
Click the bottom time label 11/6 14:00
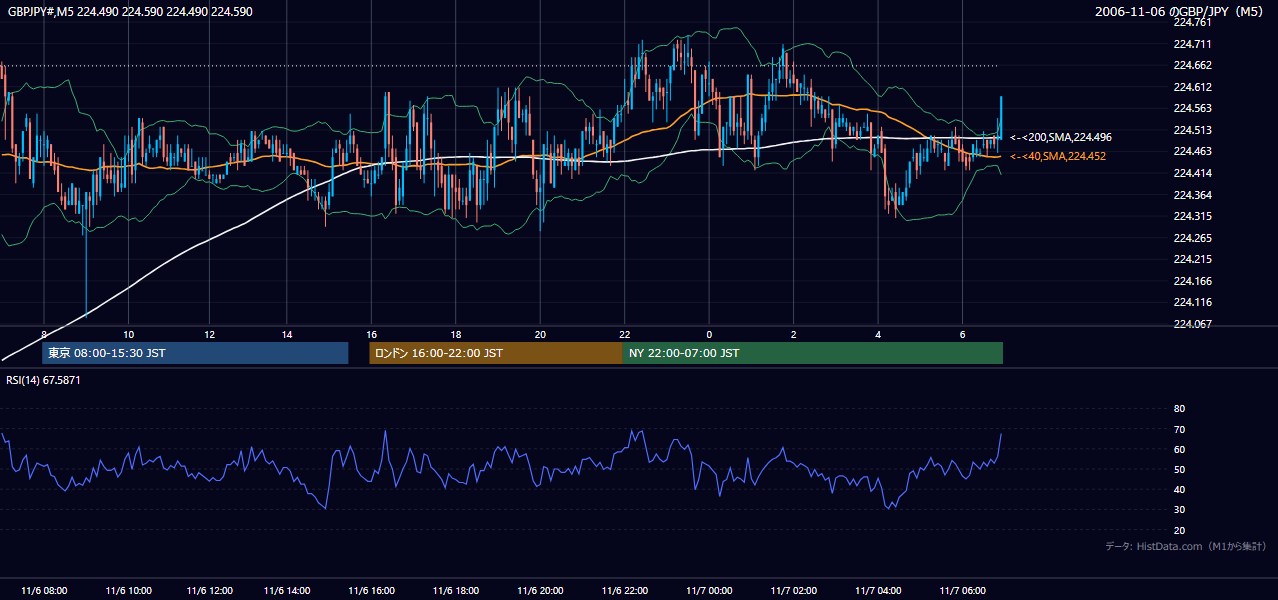289,591
